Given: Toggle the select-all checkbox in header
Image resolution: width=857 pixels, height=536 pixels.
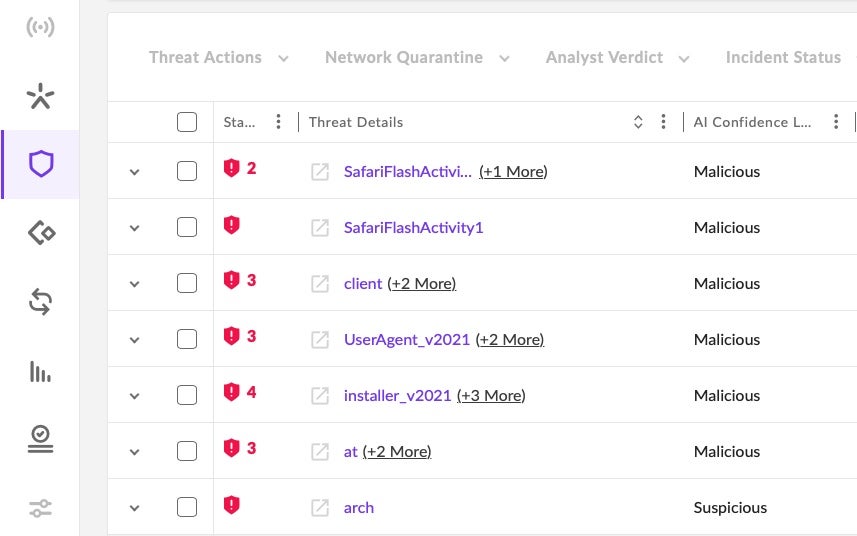Looking at the screenshot, I should point(187,122).
